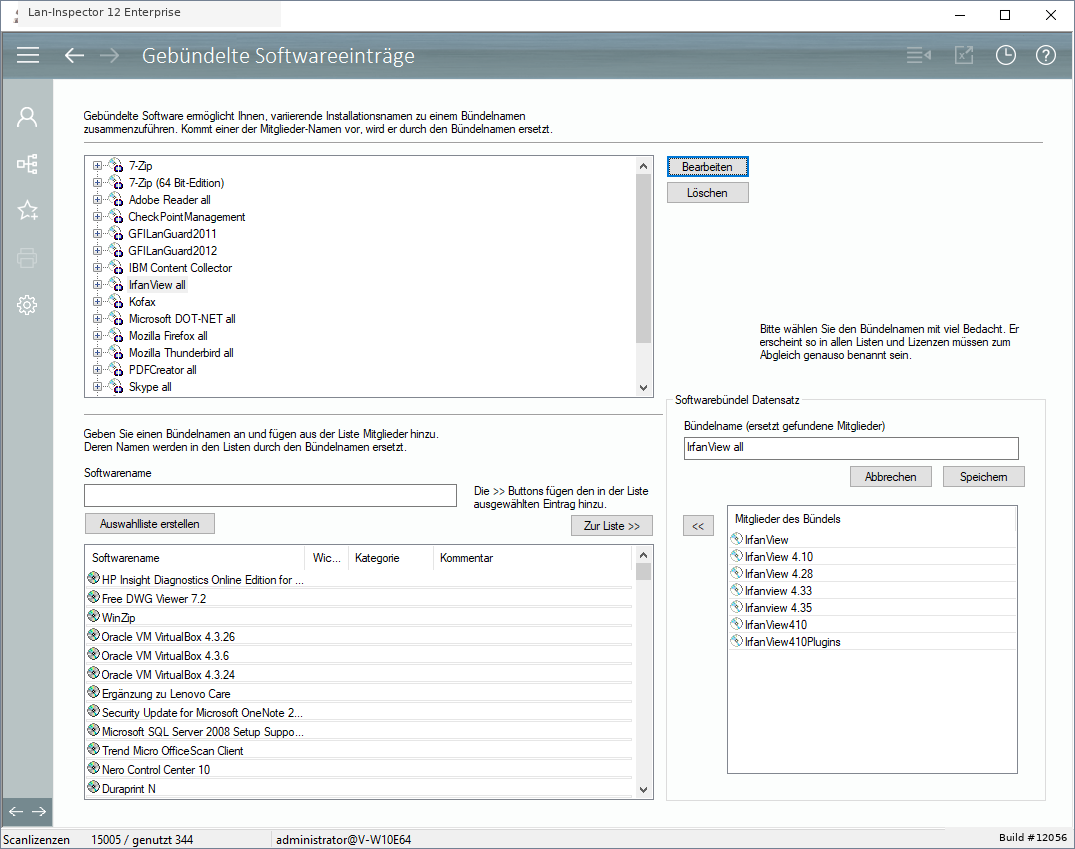Open the favorites star sidebar icon
This screenshot has width=1075, height=849.
(x=27, y=211)
